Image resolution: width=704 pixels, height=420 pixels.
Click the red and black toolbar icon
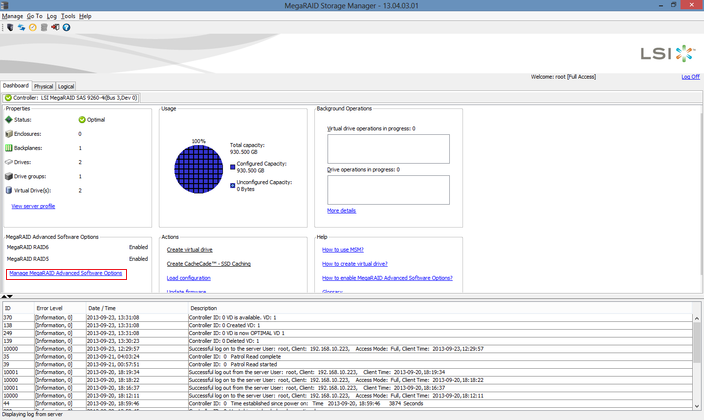(54, 27)
